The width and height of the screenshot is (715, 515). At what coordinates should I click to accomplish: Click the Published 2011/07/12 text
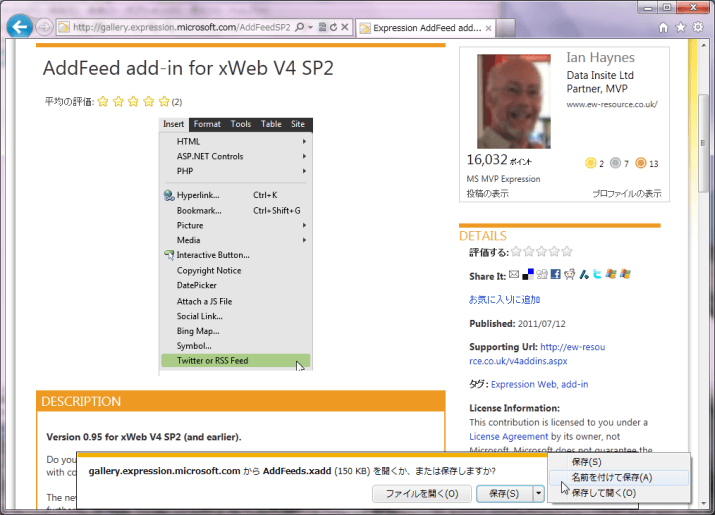coord(517,324)
